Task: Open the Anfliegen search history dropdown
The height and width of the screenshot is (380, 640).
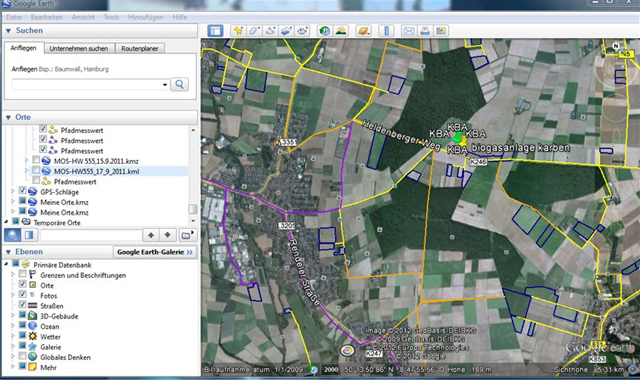Action: pyautogui.click(x=165, y=85)
